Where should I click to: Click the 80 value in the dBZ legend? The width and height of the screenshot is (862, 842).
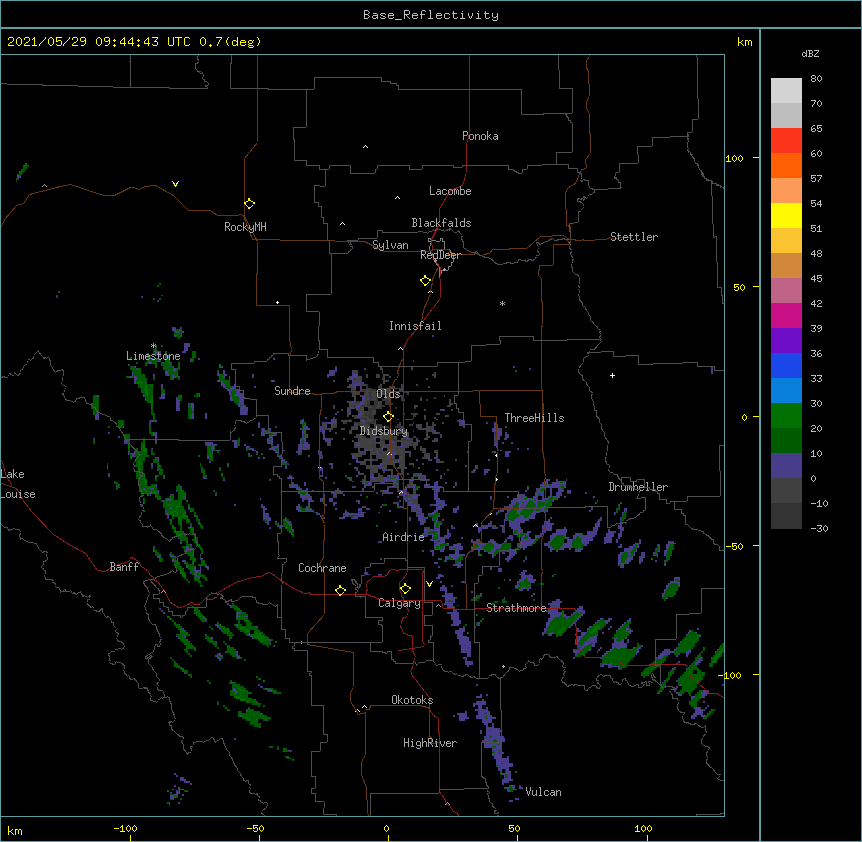pos(816,78)
